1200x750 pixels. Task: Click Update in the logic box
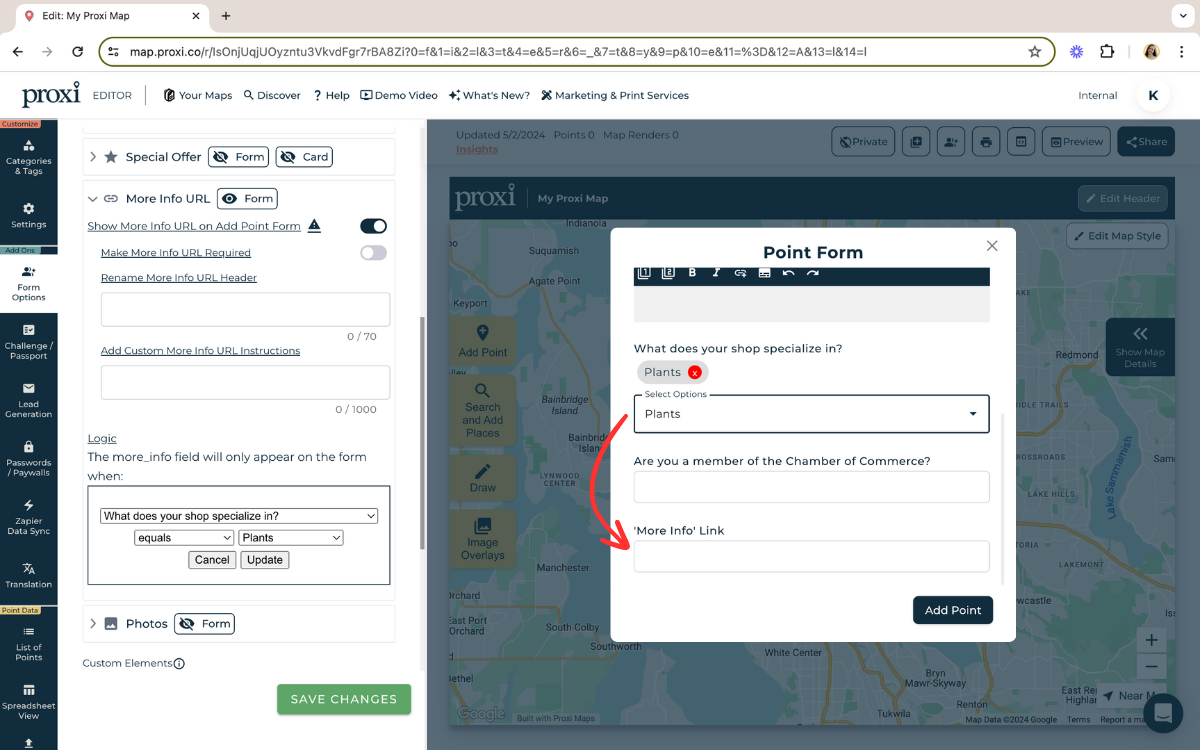point(265,560)
